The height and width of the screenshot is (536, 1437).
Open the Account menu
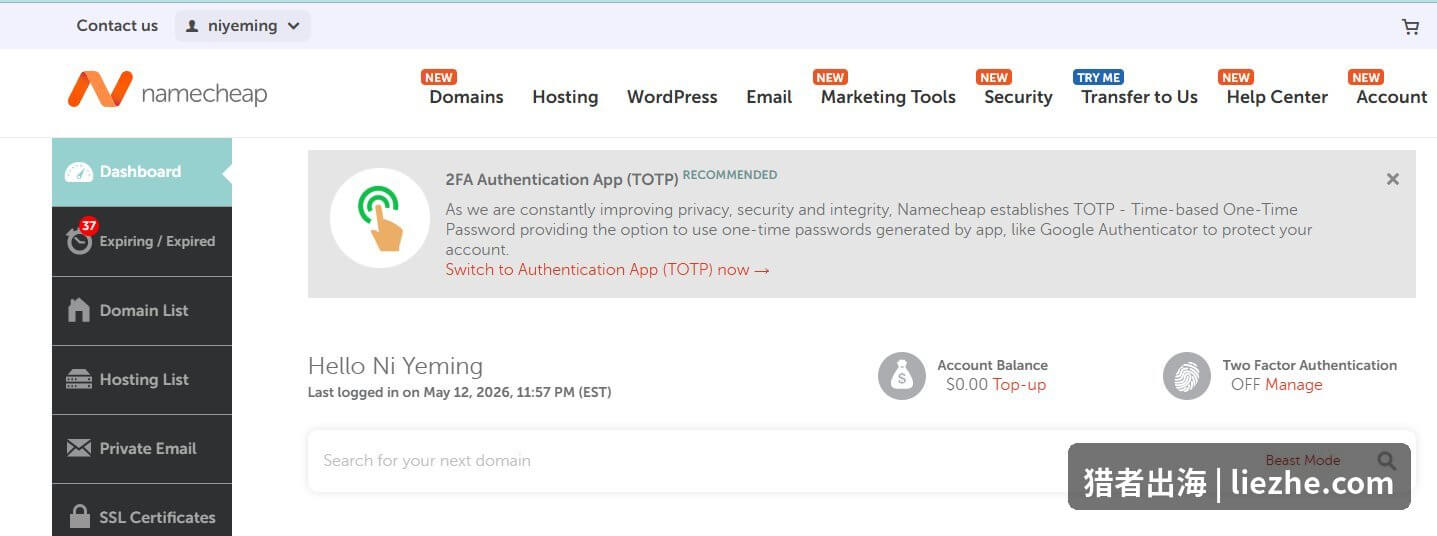1391,97
